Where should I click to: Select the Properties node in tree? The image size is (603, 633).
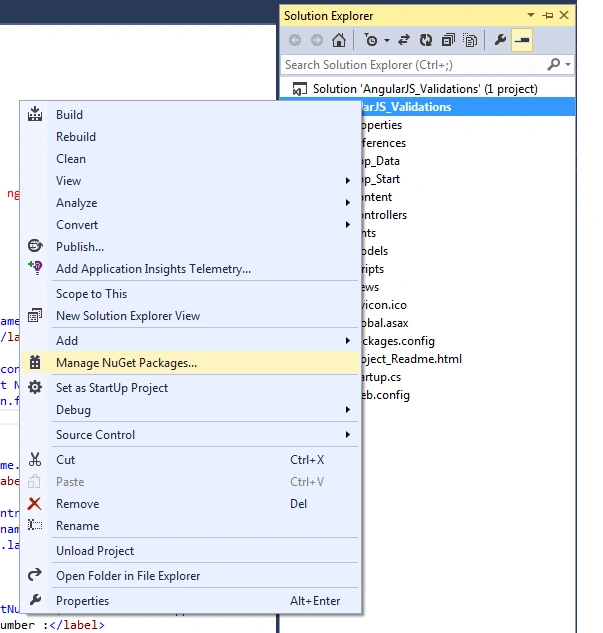pyautogui.click(x=381, y=125)
